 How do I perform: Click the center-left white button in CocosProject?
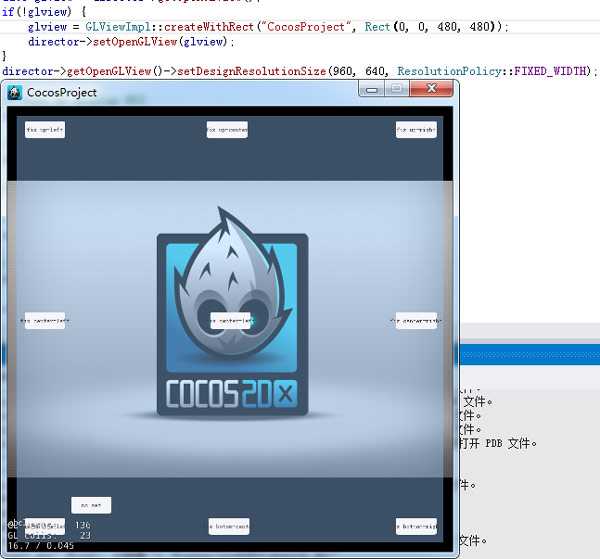click(x=45, y=321)
